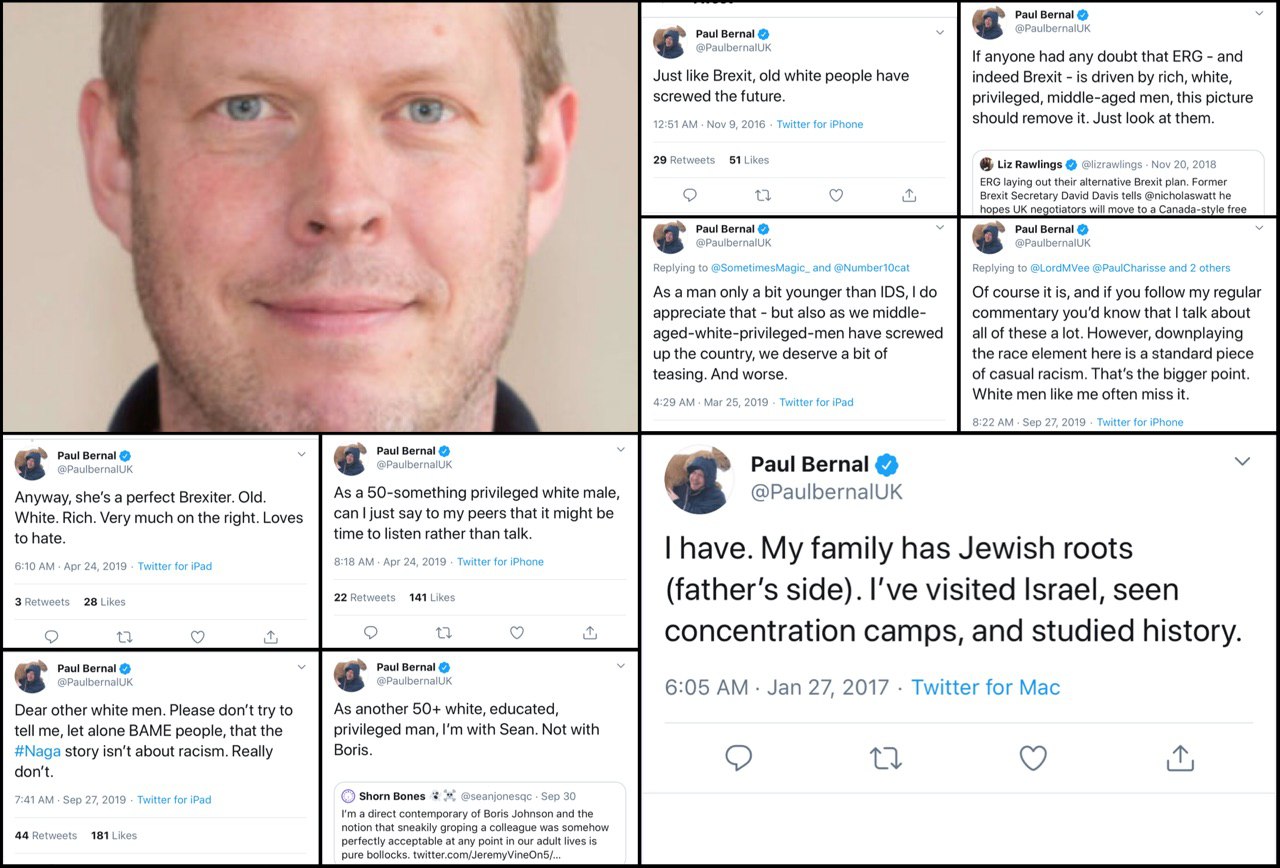Image resolution: width=1280 pixels, height=868 pixels.
Task: Reply to the '50-something privileged white male' tweet
Action: 371,633
